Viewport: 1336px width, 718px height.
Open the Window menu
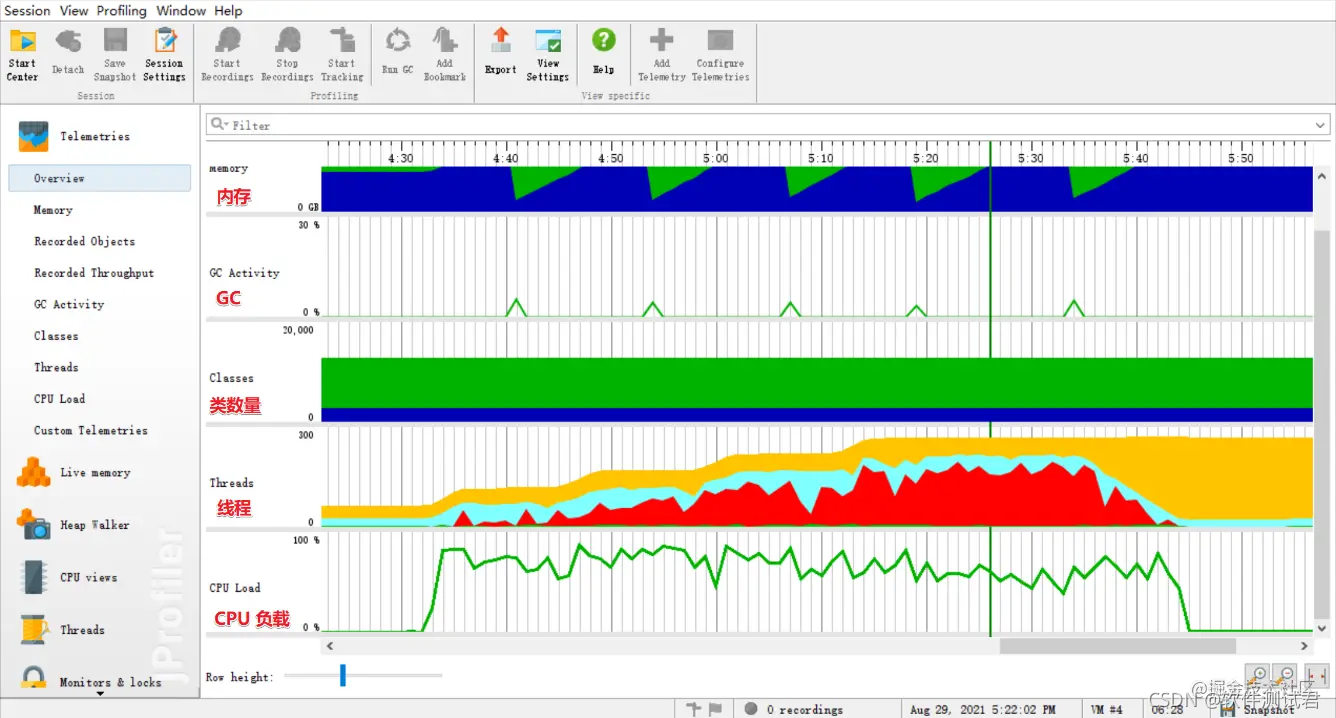181,11
